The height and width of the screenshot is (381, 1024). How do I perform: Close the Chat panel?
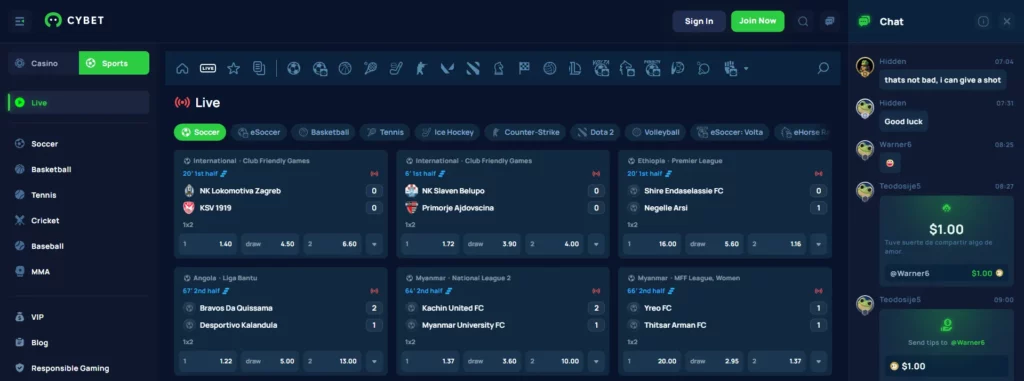tap(1006, 22)
